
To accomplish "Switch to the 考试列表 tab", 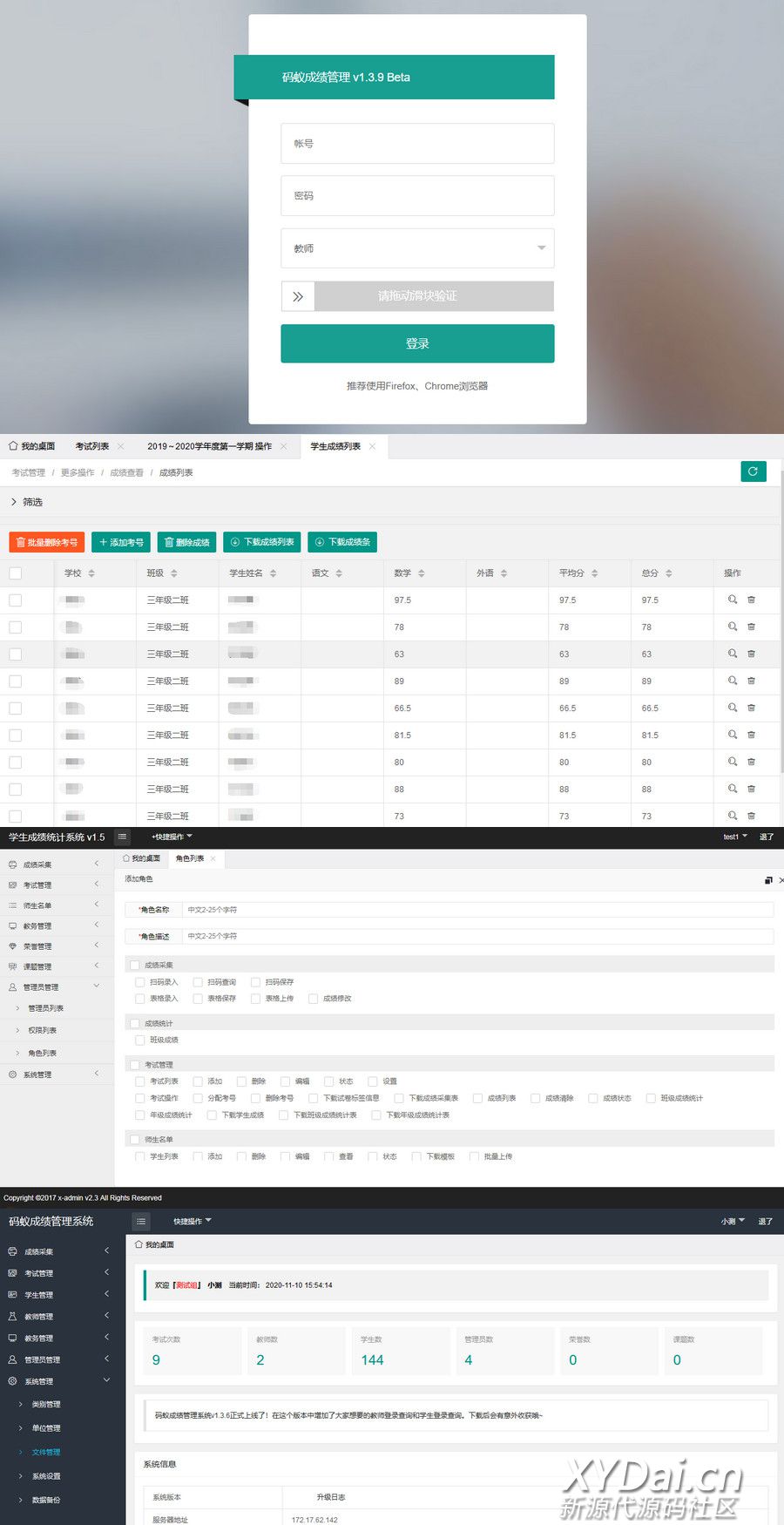I will point(92,446).
